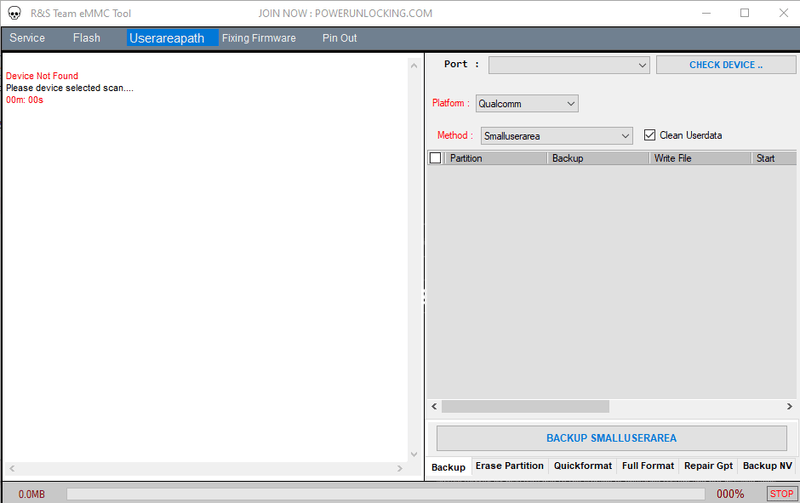
Task: Click the log panel scroll left arrow
Action: [x=12, y=468]
